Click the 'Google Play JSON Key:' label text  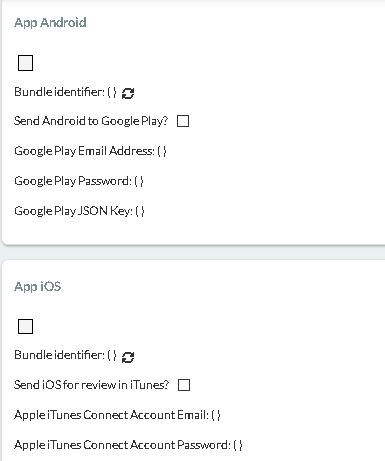pos(74,211)
